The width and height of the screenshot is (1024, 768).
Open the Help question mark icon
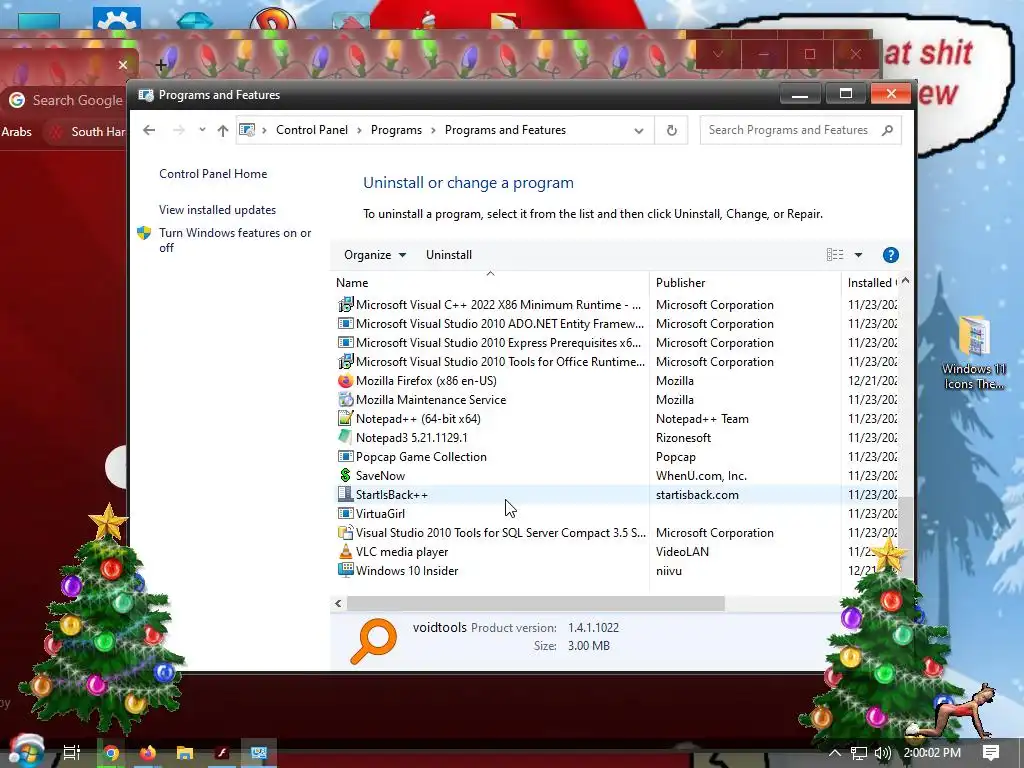click(x=890, y=255)
